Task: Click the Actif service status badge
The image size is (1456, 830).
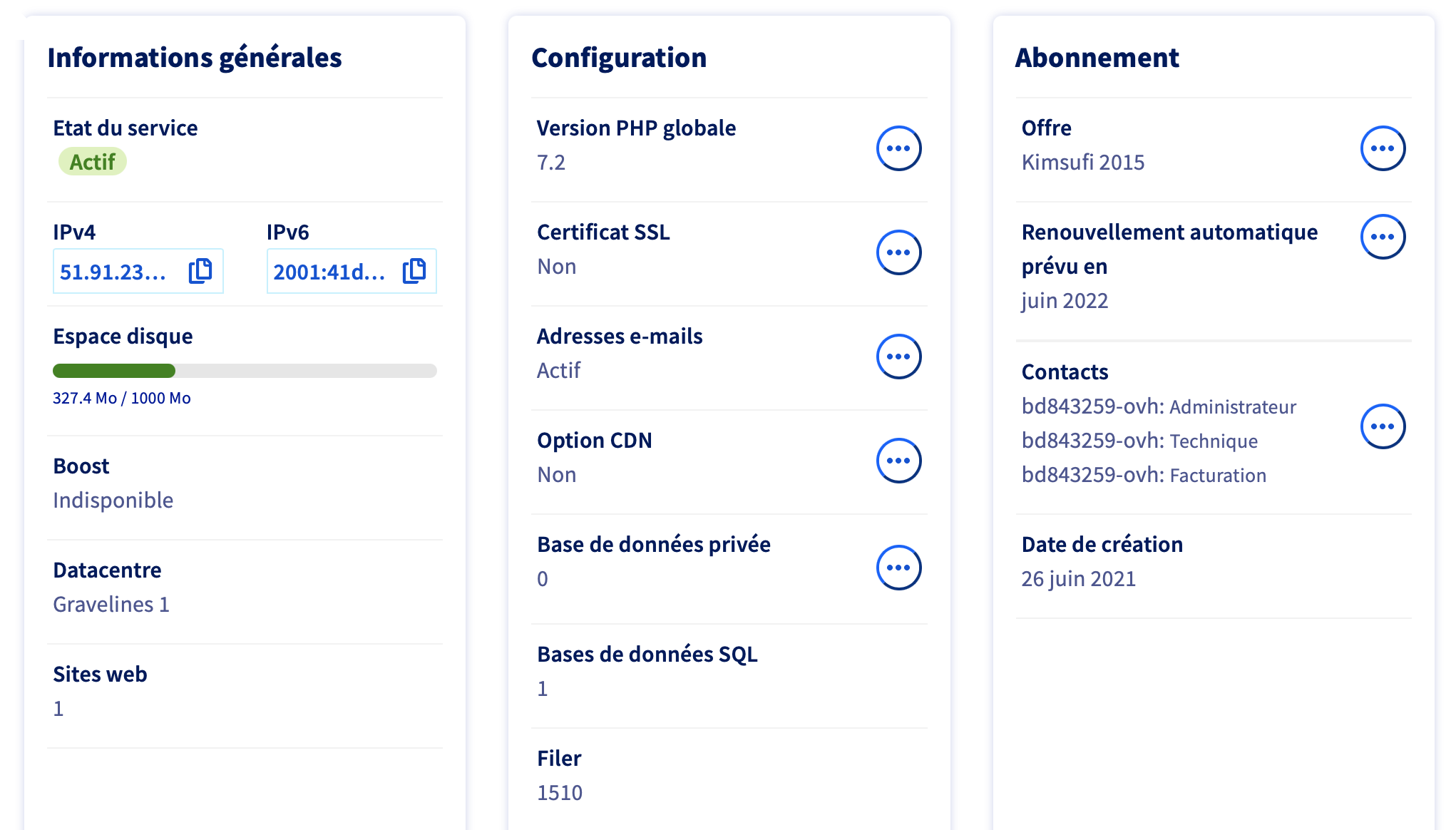Action: (x=93, y=162)
